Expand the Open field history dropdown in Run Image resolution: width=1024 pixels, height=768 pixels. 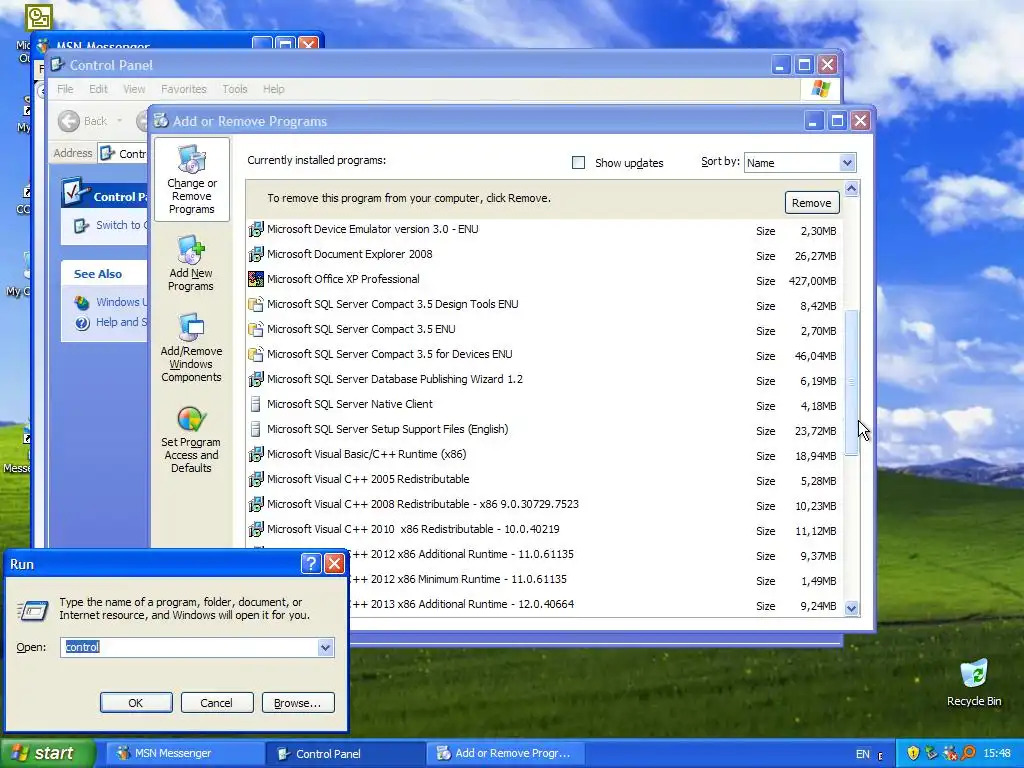coord(325,647)
